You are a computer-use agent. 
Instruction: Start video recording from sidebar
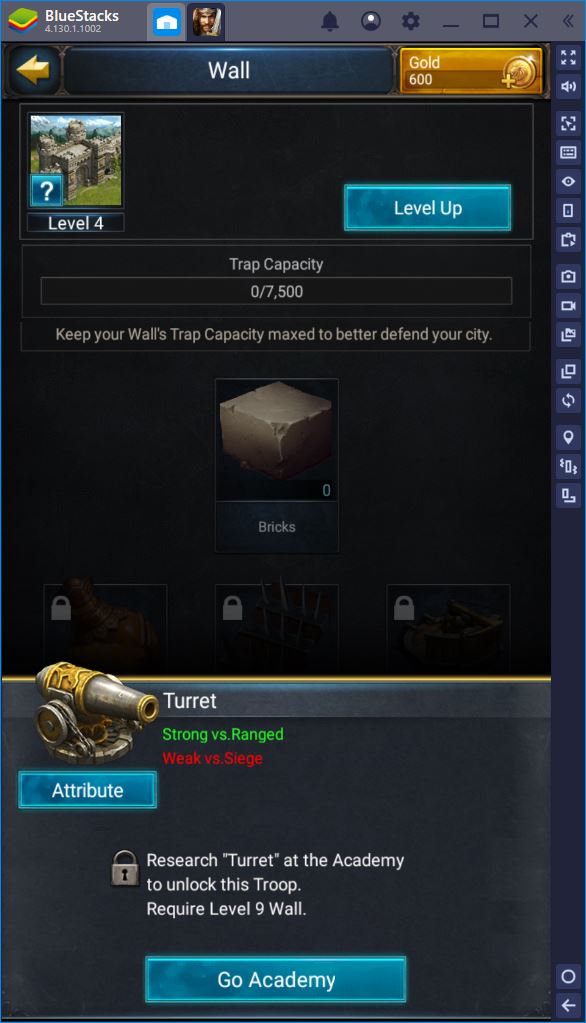tap(568, 306)
